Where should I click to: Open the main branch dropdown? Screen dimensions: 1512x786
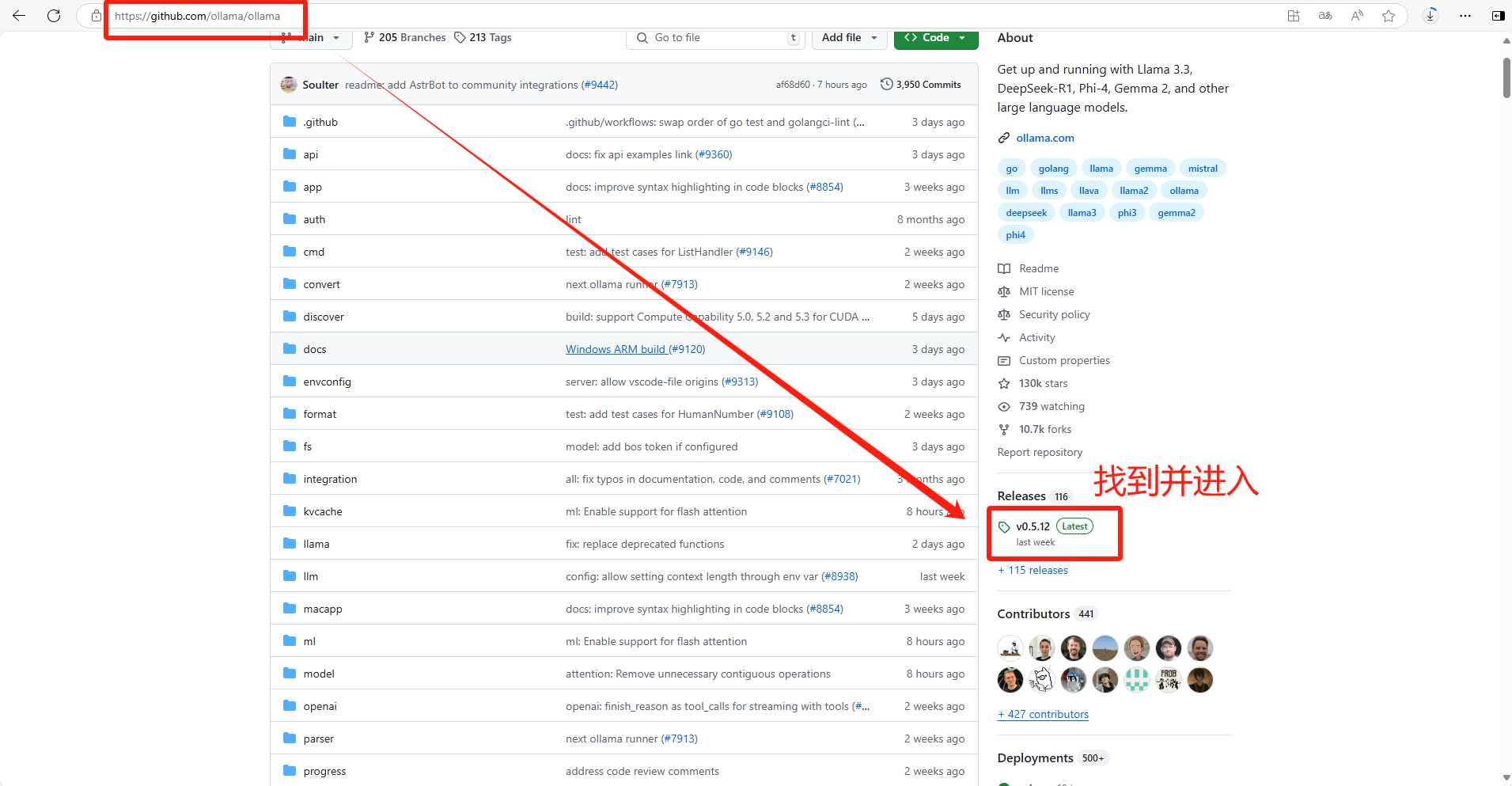coord(309,38)
